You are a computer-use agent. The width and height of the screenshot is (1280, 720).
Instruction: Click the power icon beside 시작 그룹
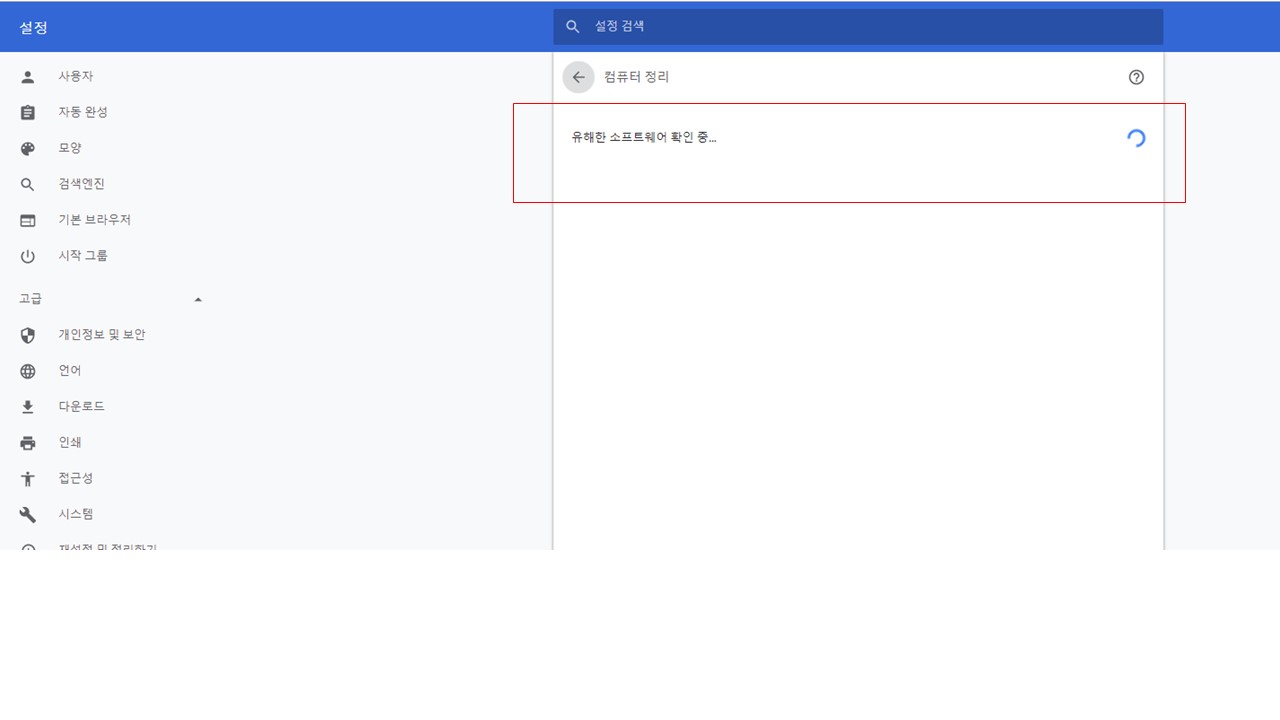pyautogui.click(x=28, y=257)
